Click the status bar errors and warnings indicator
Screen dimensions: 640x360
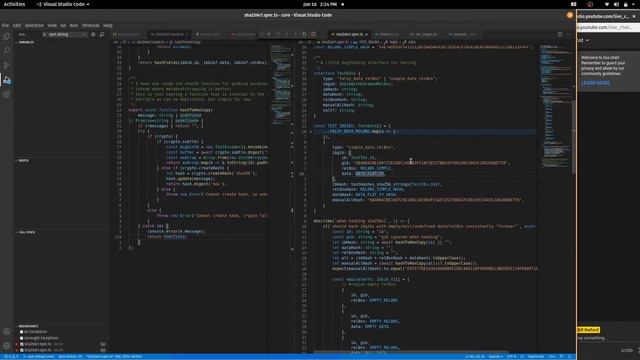click(11, 357)
